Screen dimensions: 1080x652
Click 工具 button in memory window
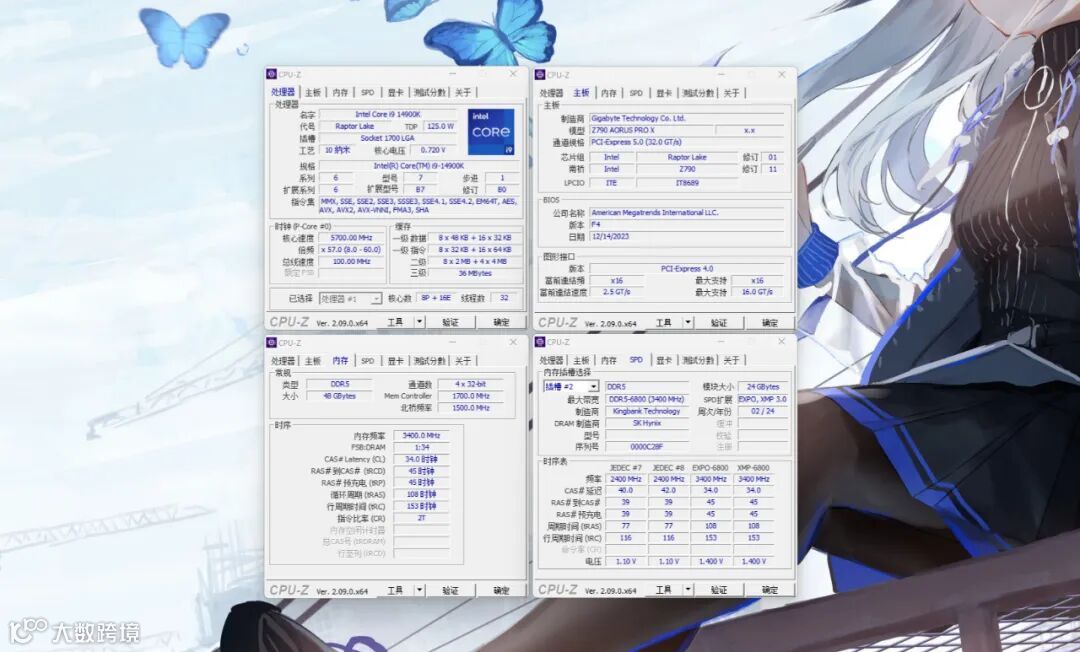[x=395, y=590]
